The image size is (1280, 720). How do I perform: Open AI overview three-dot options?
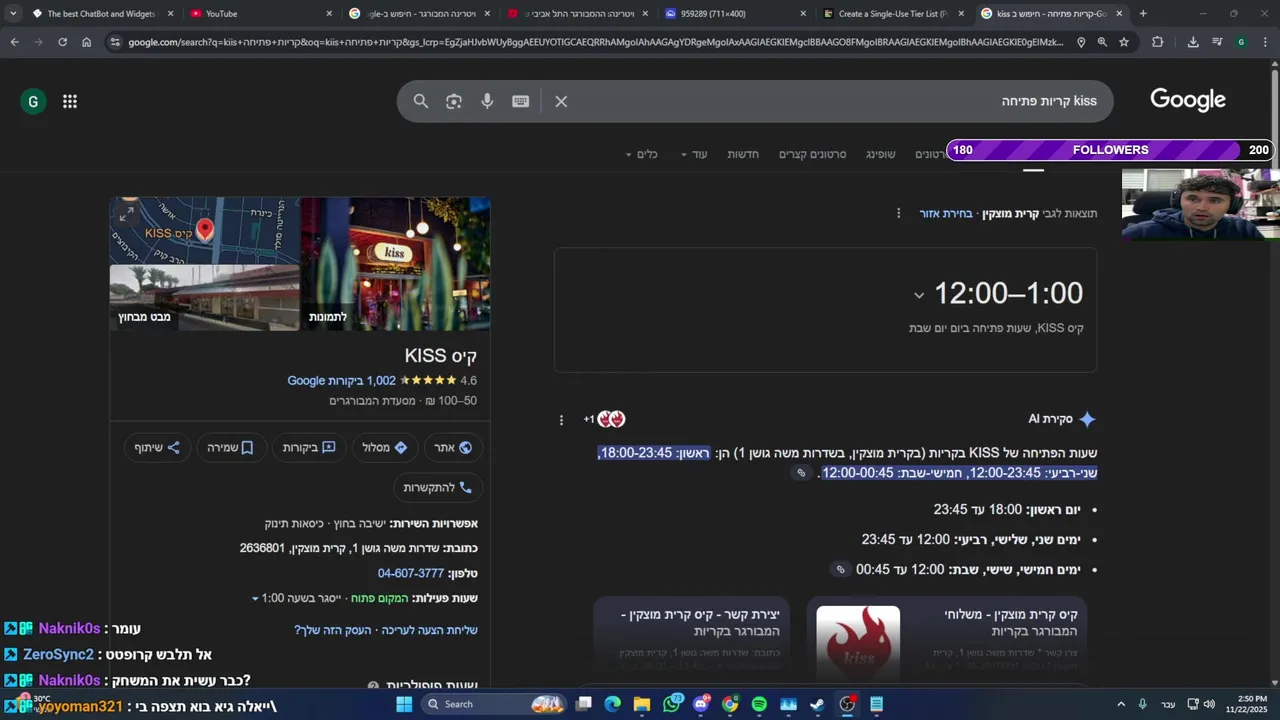click(561, 420)
